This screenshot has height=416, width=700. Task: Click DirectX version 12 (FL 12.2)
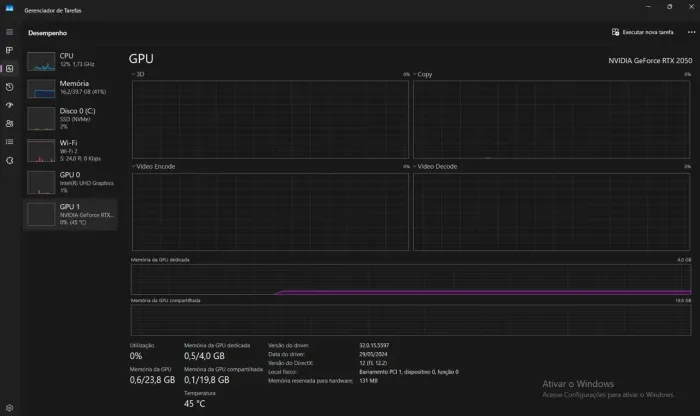click(x=373, y=363)
